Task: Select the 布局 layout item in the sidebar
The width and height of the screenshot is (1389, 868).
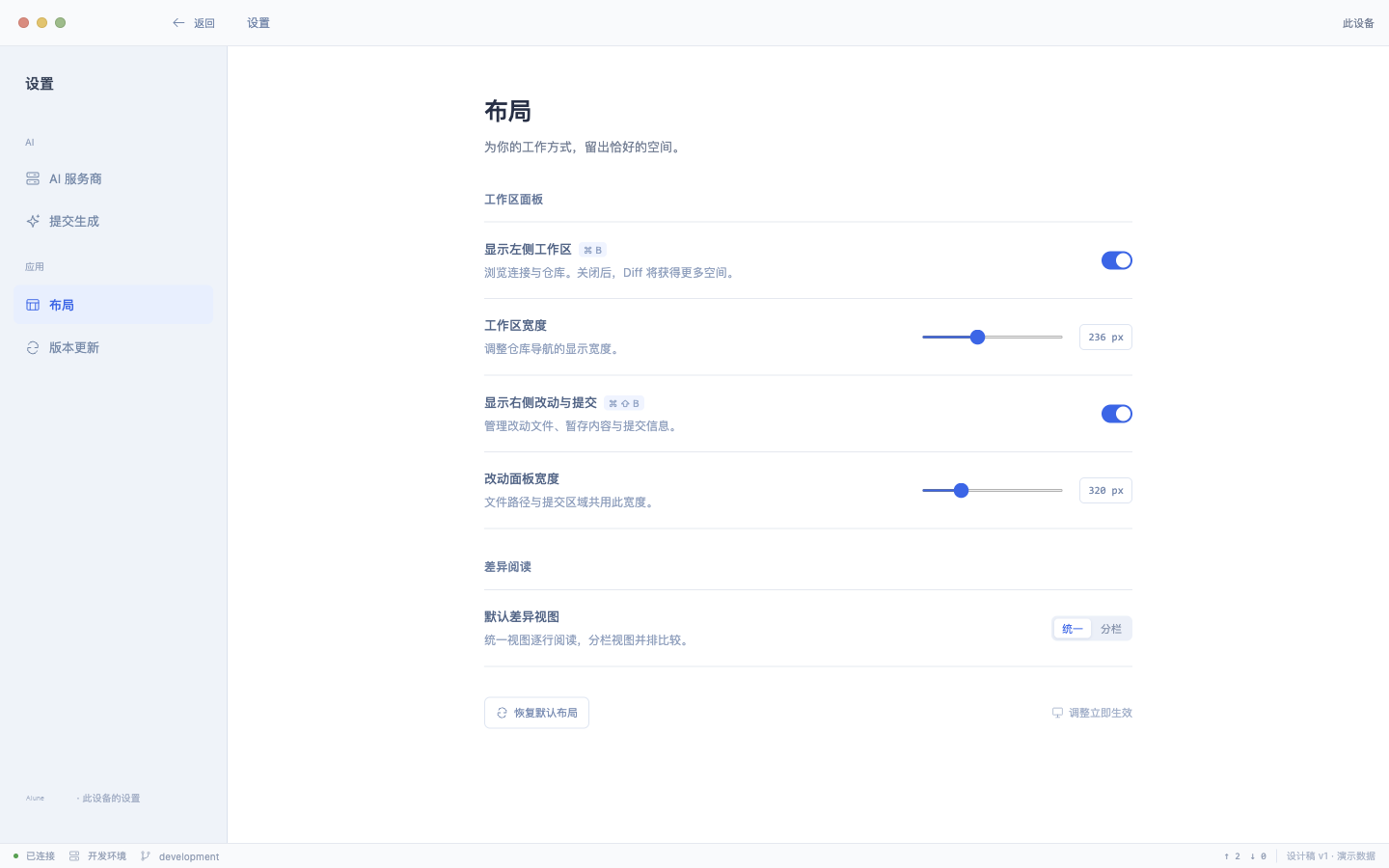Action: click(x=113, y=305)
